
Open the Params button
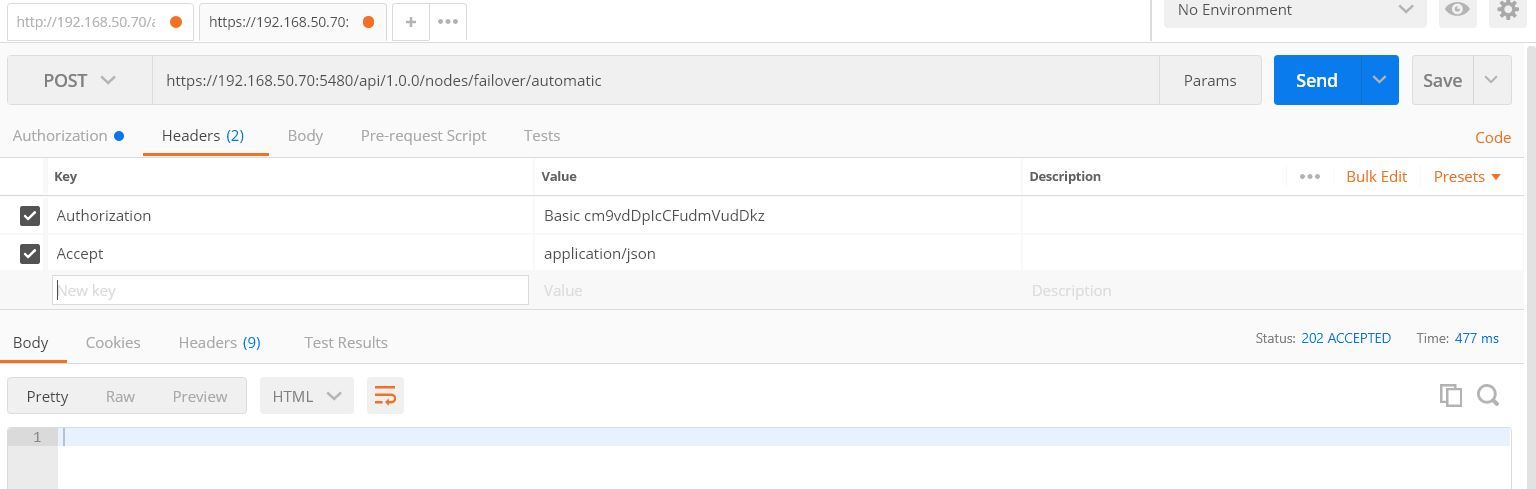pos(1210,80)
